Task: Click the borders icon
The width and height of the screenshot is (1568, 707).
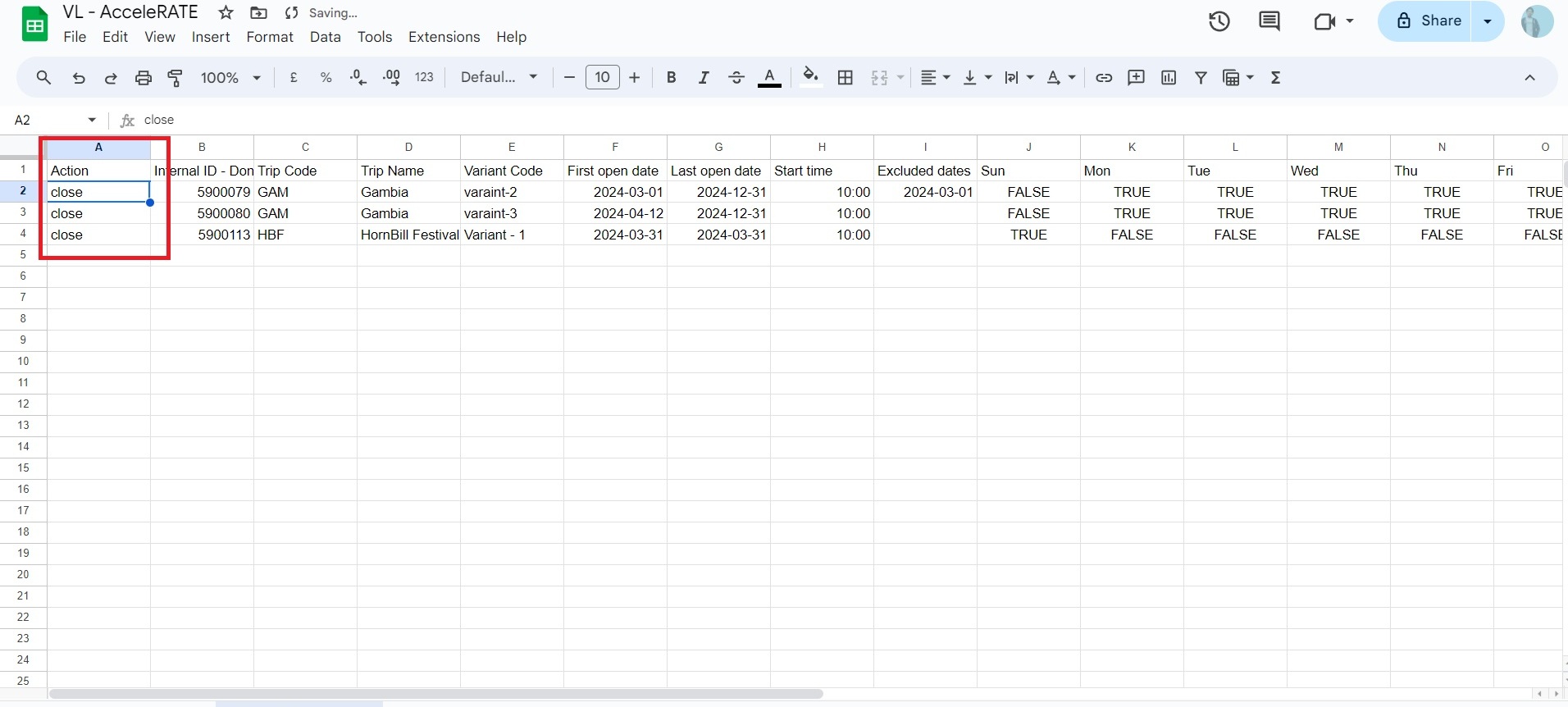Action: click(x=846, y=78)
